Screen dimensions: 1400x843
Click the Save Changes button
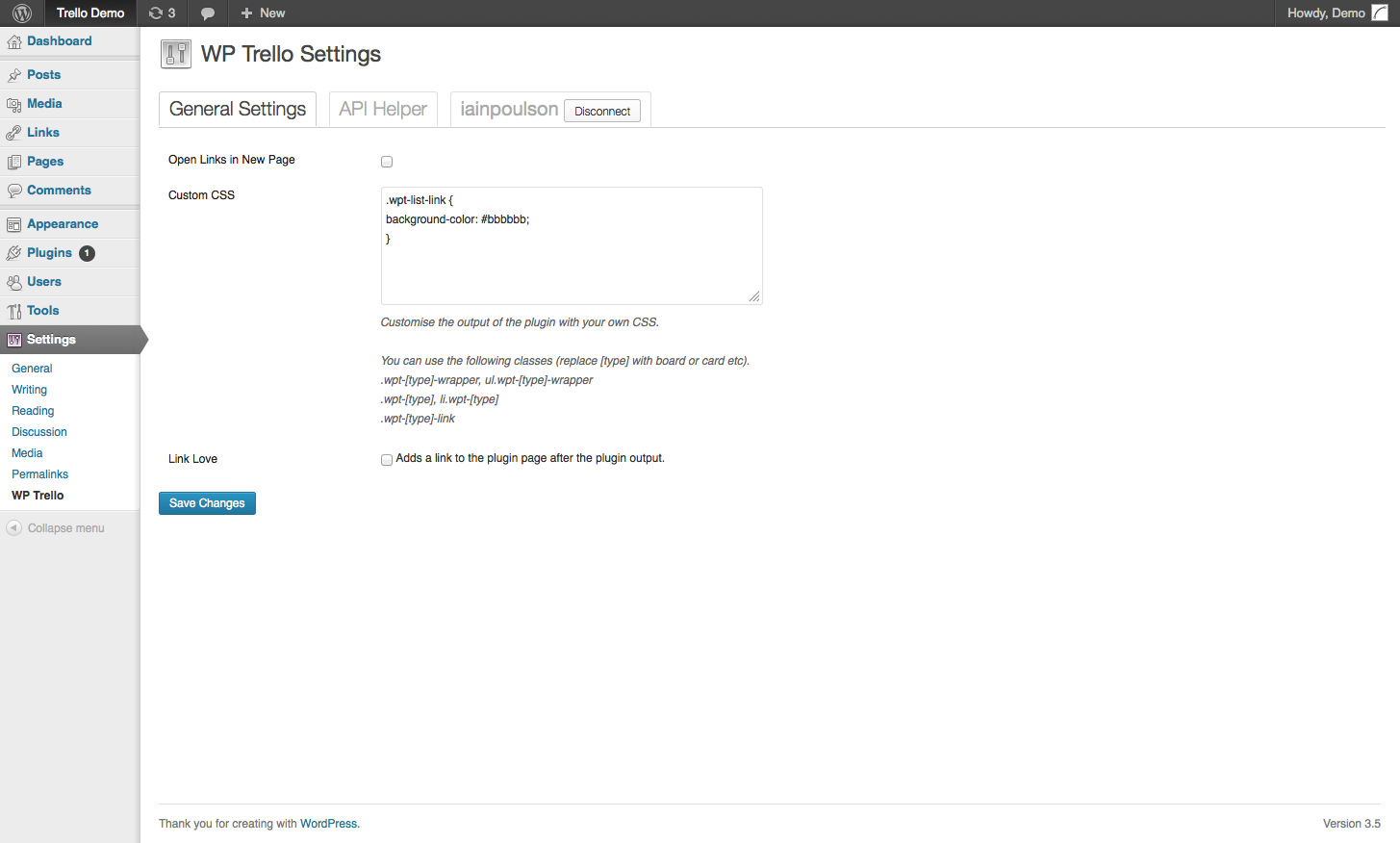pos(207,503)
